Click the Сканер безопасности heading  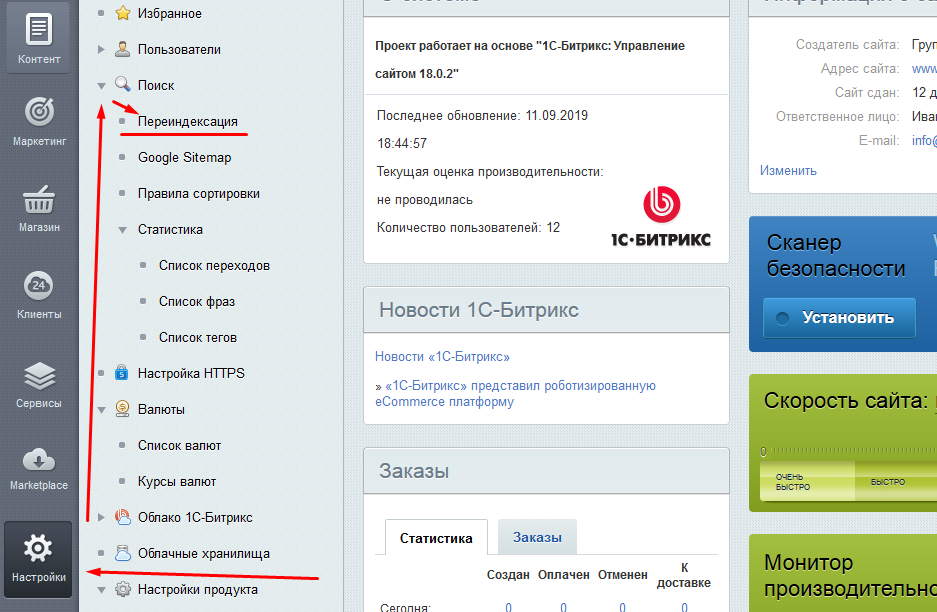[836, 256]
